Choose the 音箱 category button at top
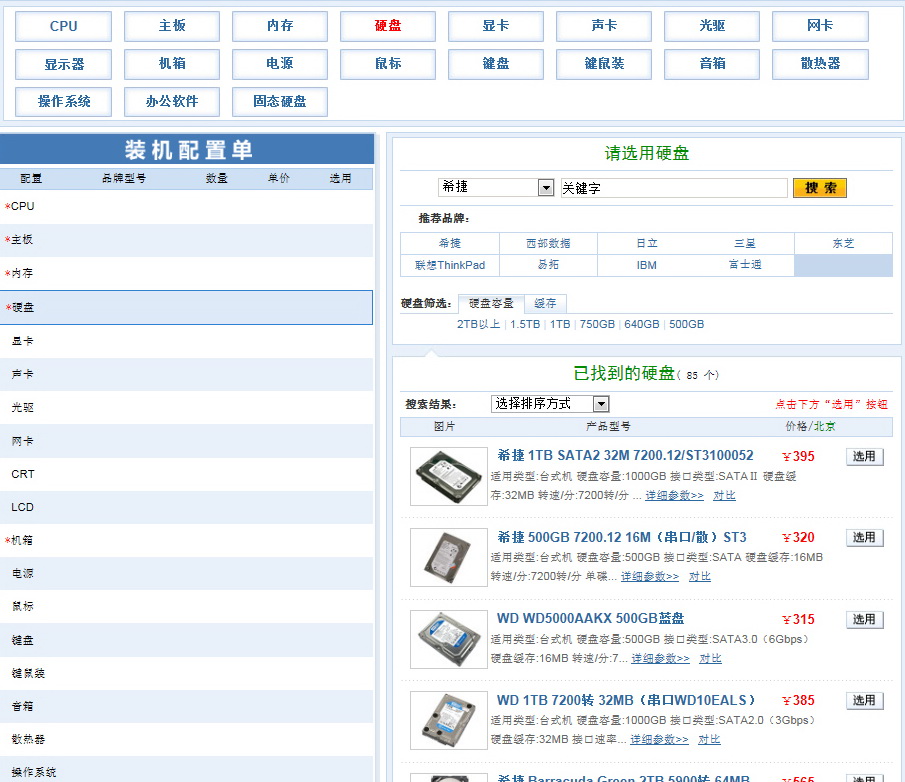905x782 pixels. tap(712, 64)
